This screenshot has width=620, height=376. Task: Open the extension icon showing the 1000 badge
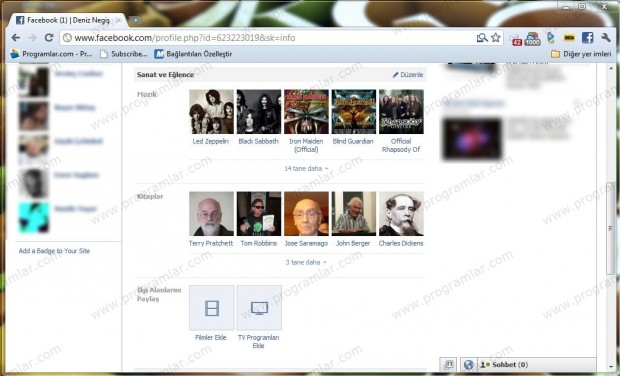[x=532, y=39]
